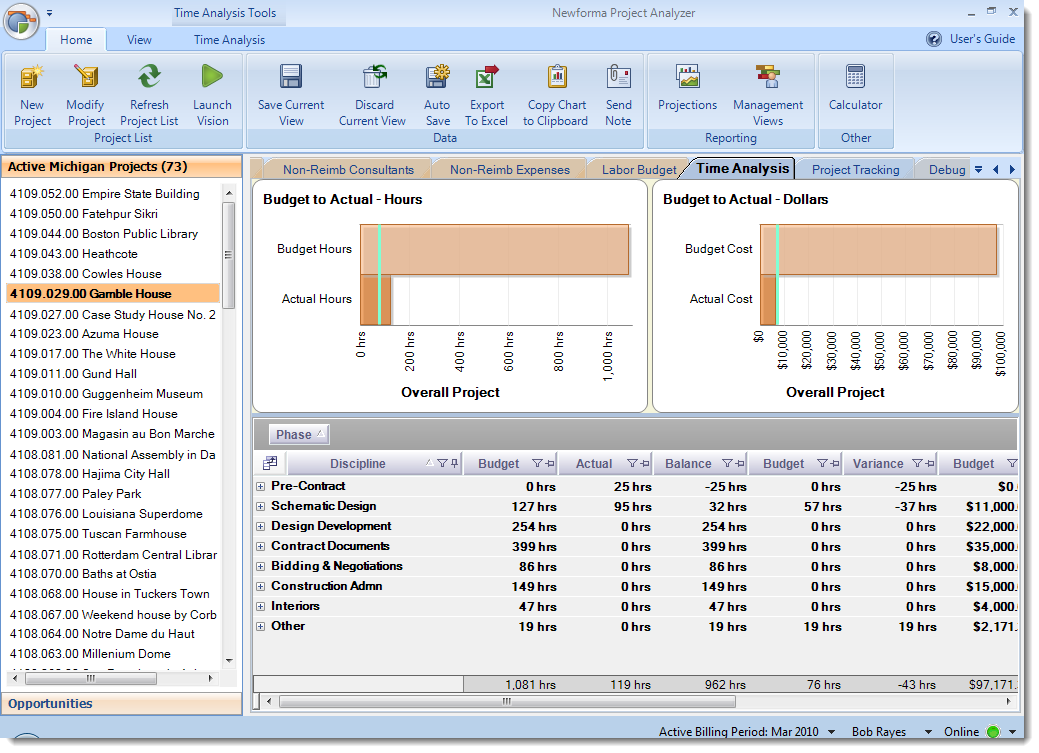Switch to the Project Tracking tab

pos(855,168)
